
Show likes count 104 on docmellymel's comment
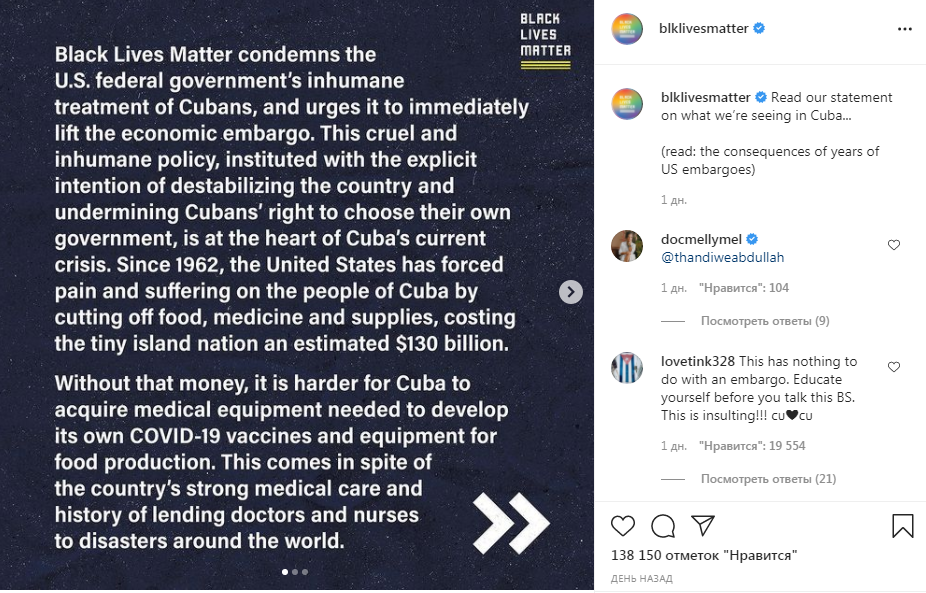click(x=744, y=288)
